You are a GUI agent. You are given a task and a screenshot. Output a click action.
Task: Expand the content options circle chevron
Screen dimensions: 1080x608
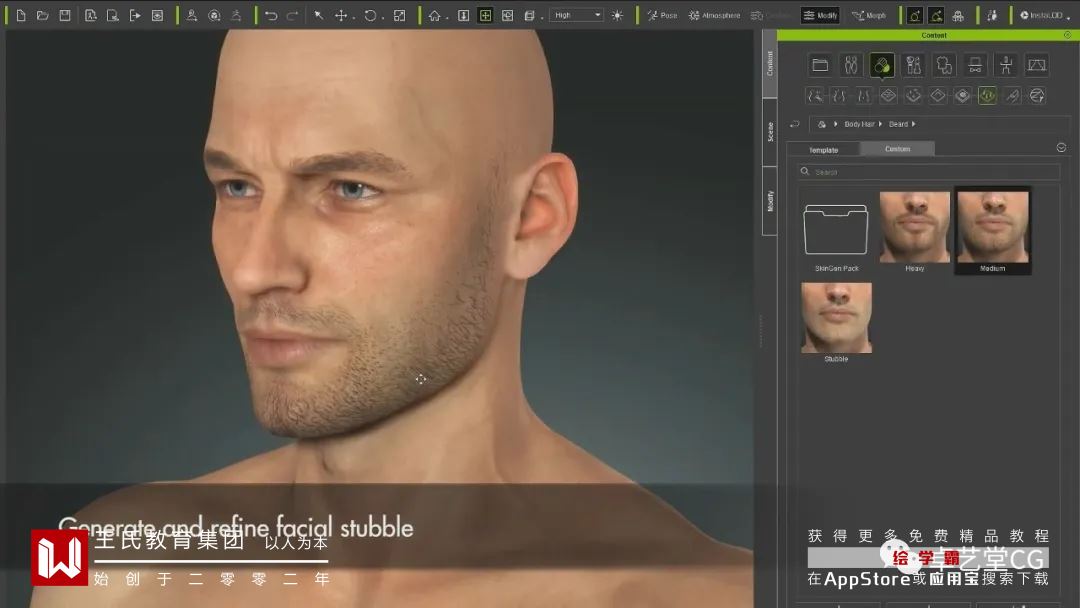[1061, 147]
